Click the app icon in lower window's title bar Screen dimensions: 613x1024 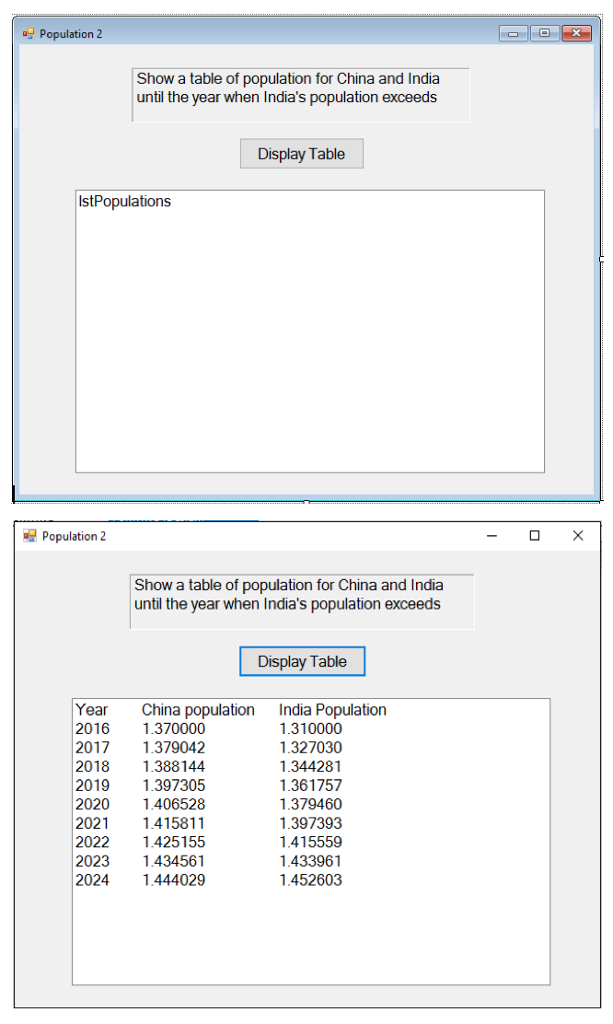[30, 536]
